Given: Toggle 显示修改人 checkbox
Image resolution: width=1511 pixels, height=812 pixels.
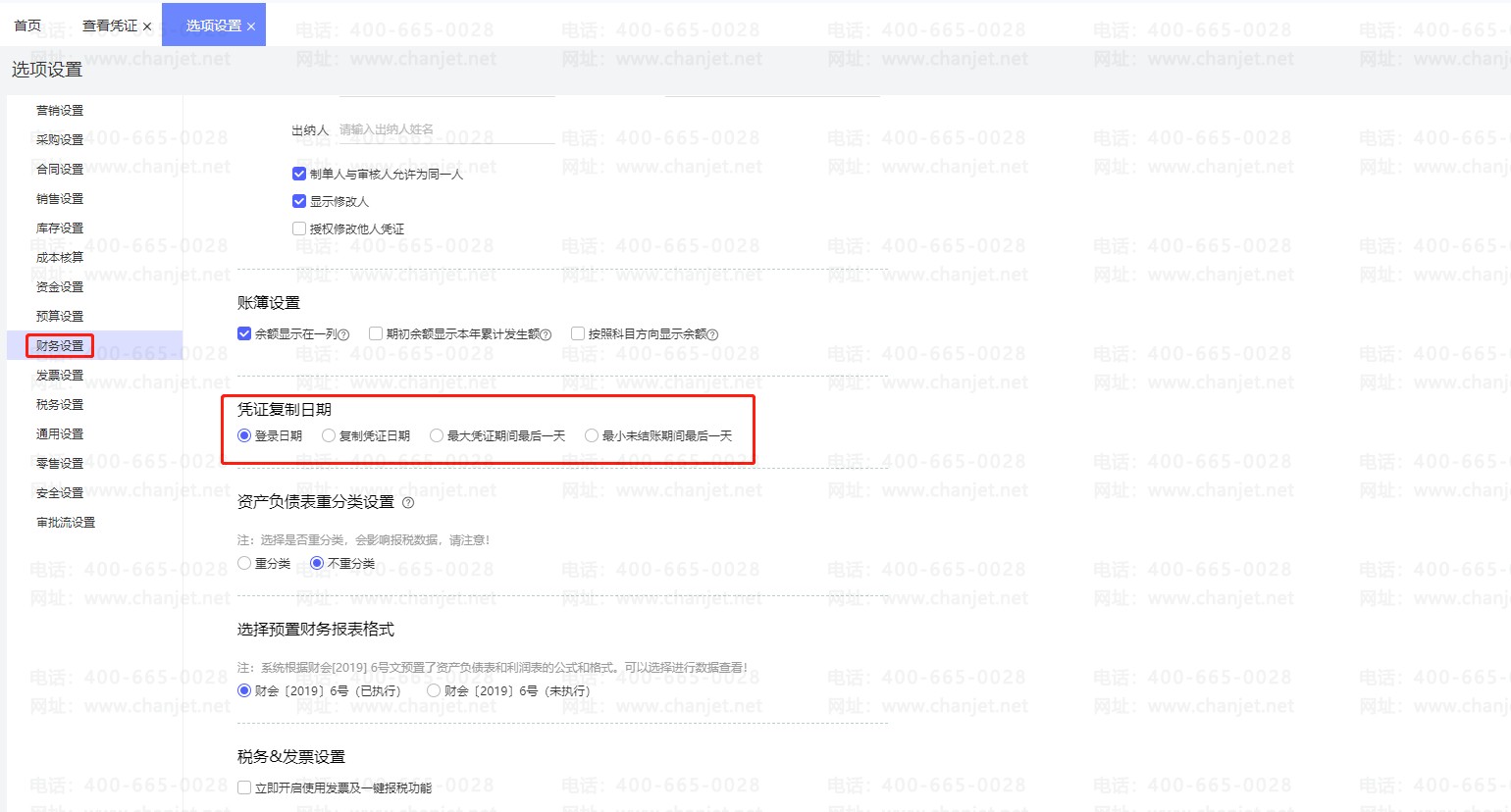Looking at the screenshot, I should click(x=299, y=201).
